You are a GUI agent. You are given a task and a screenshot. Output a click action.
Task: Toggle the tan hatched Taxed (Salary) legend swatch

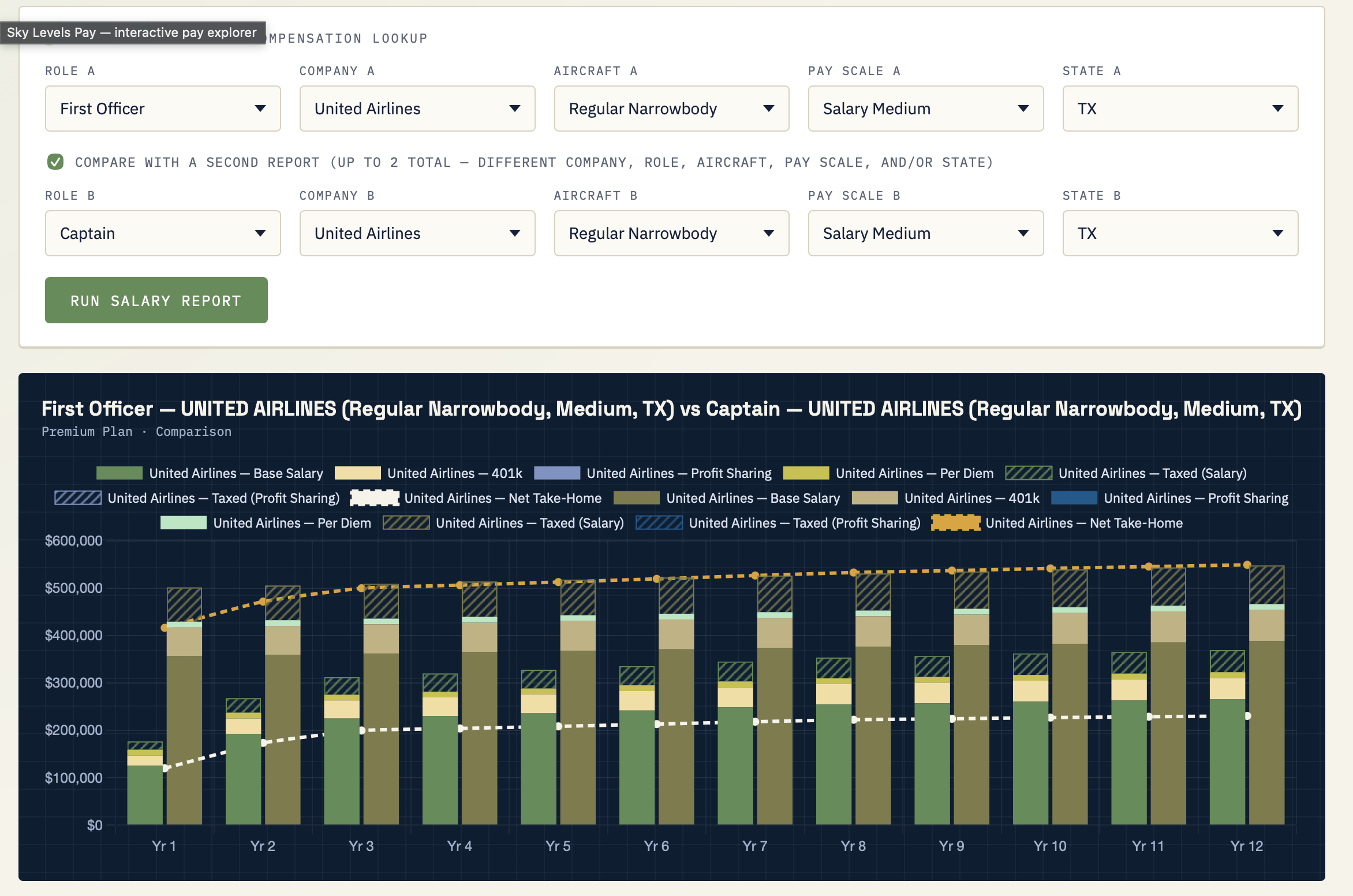406,523
